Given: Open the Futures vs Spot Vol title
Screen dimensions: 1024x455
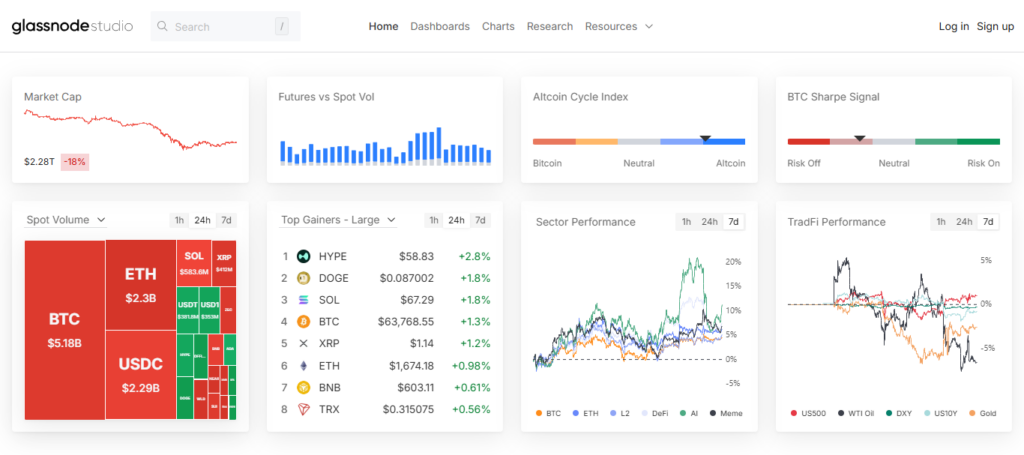Looking at the screenshot, I should click(x=327, y=97).
